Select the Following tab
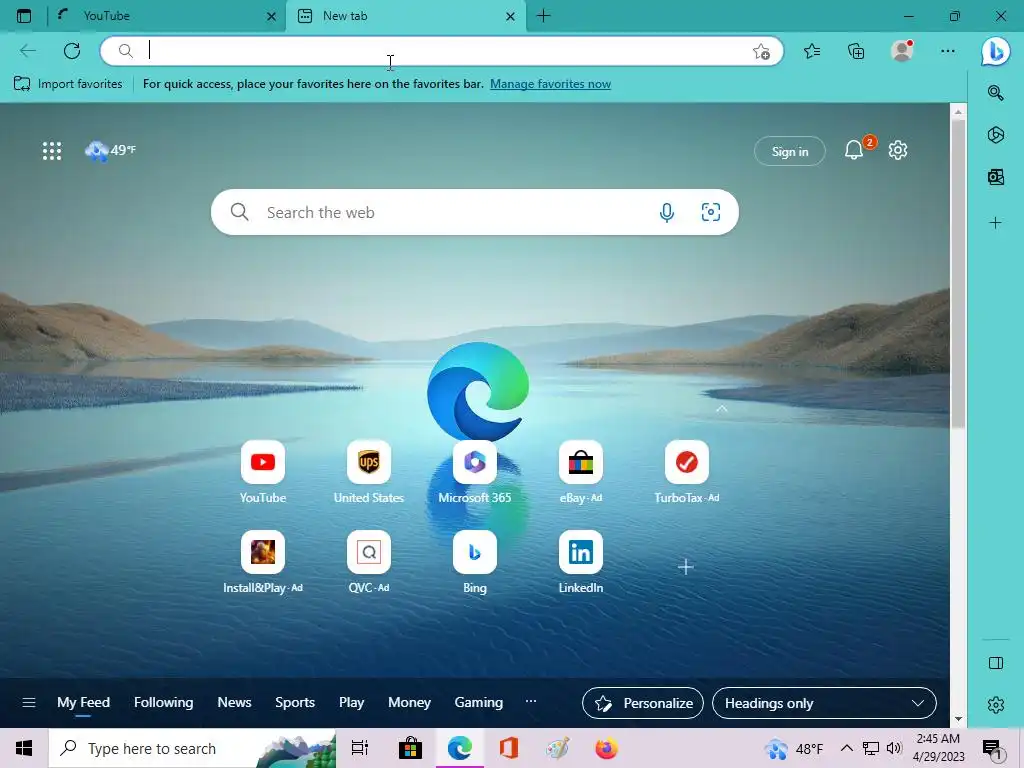The image size is (1024, 768). click(x=163, y=703)
